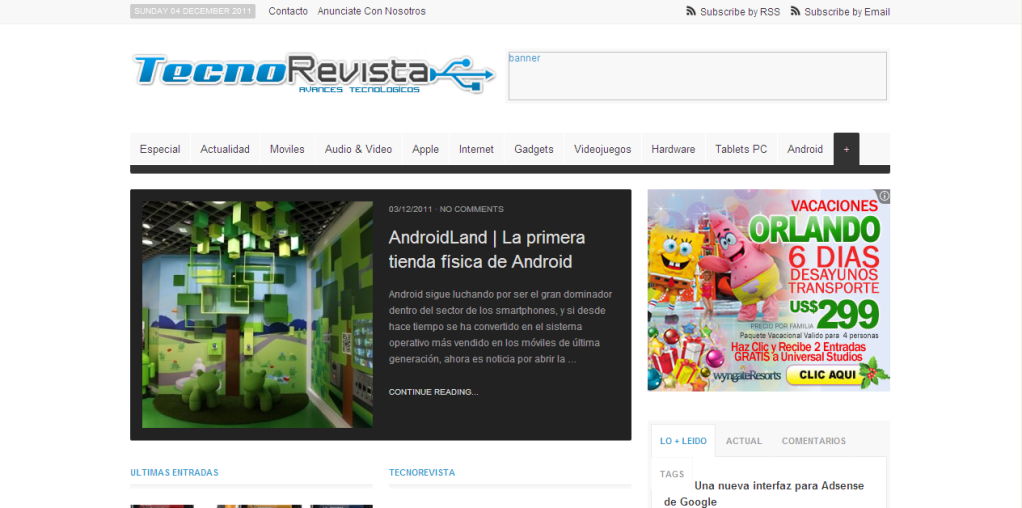Screen dimensions: 1022x508
Task: Click the AndroidLand store thumbnail image
Action: click(x=257, y=314)
